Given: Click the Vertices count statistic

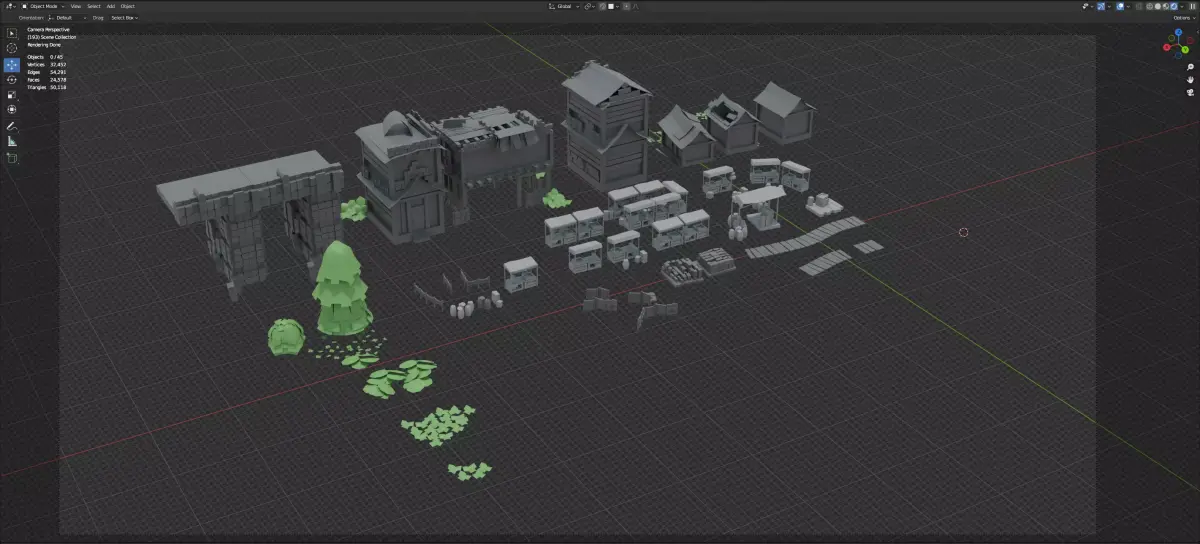Looking at the screenshot, I should [x=46, y=64].
